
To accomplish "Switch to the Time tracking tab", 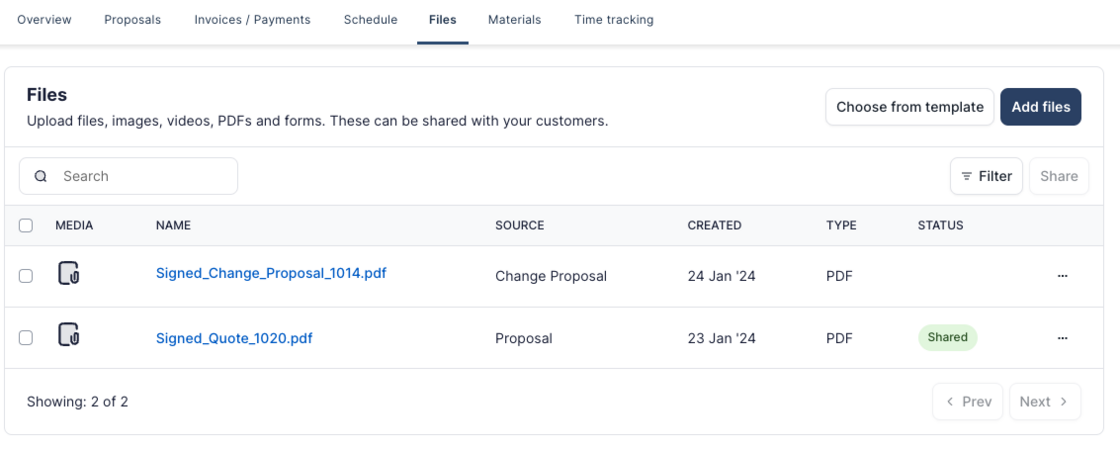I will coord(614,20).
